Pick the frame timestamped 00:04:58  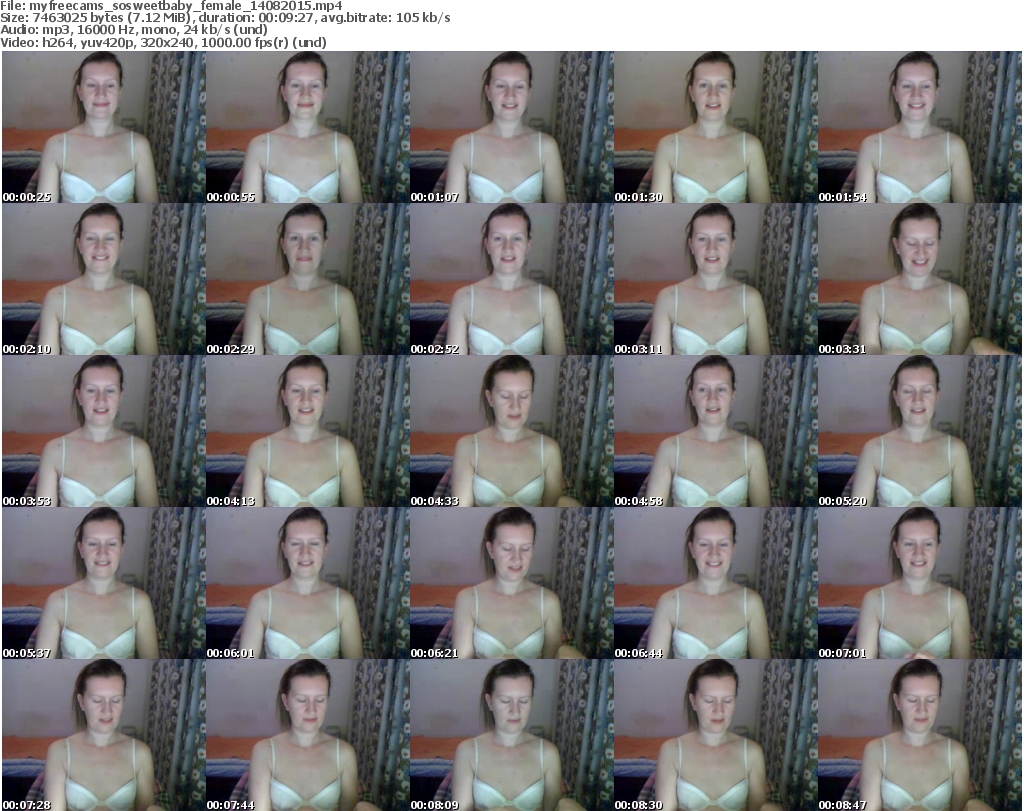(716, 432)
